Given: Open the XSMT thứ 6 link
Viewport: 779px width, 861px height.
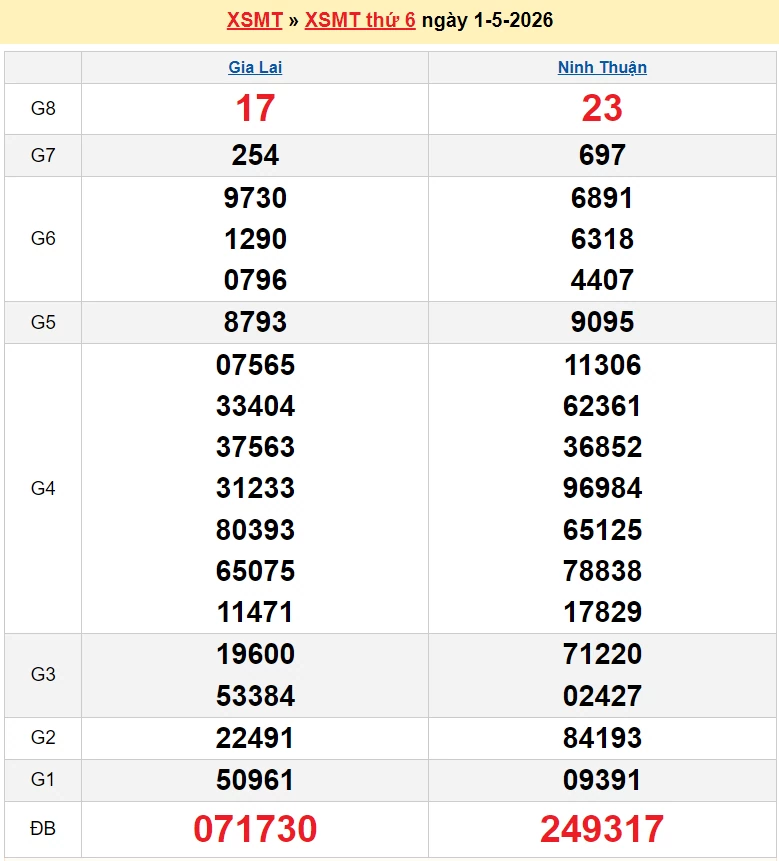Looking at the screenshot, I should pos(360,20).
